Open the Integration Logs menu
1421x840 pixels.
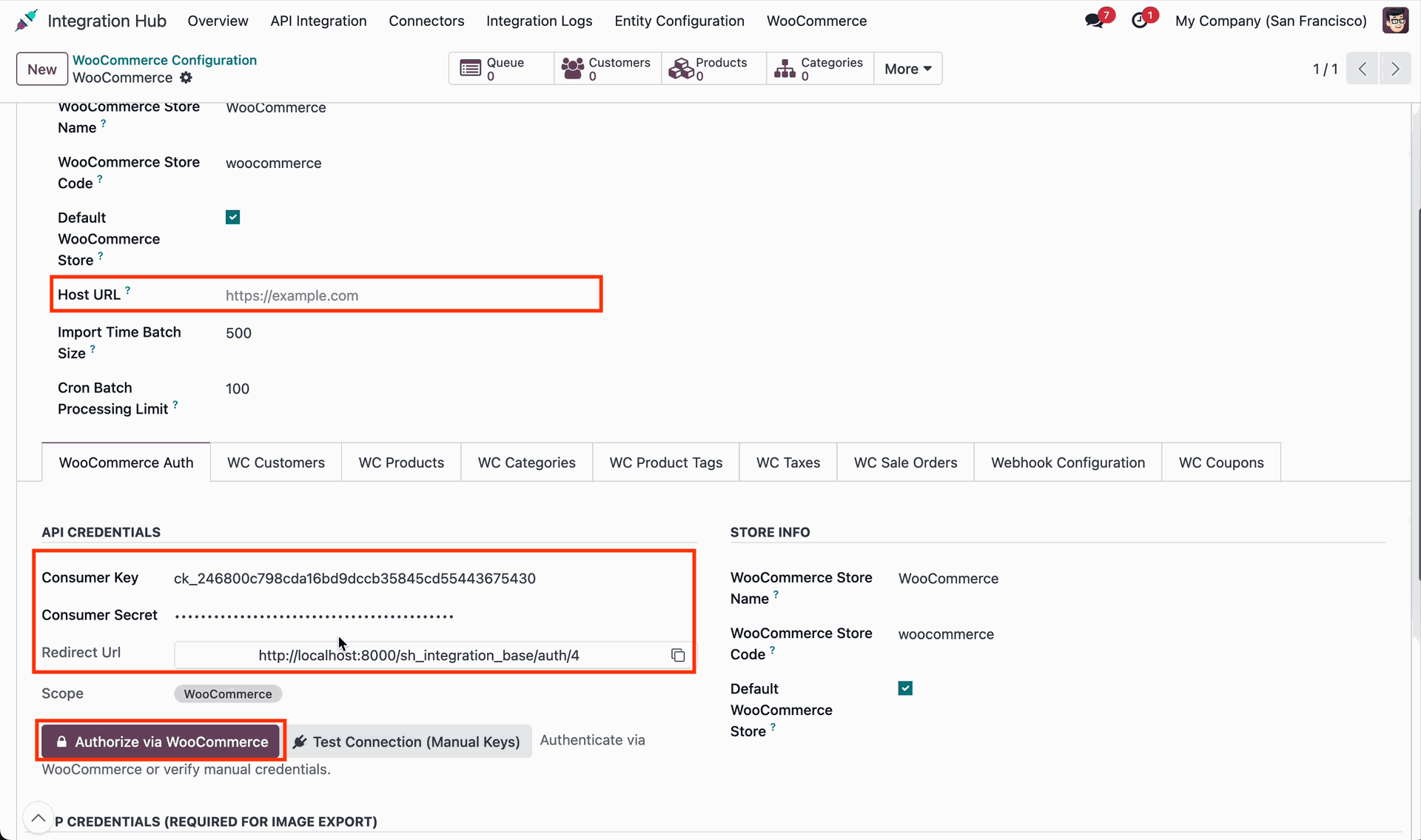click(x=539, y=21)
